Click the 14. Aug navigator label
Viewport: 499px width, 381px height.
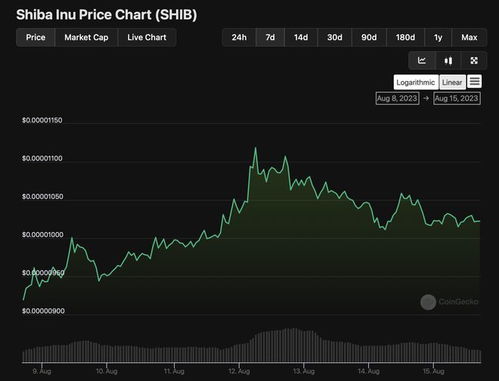click(369, 371)
